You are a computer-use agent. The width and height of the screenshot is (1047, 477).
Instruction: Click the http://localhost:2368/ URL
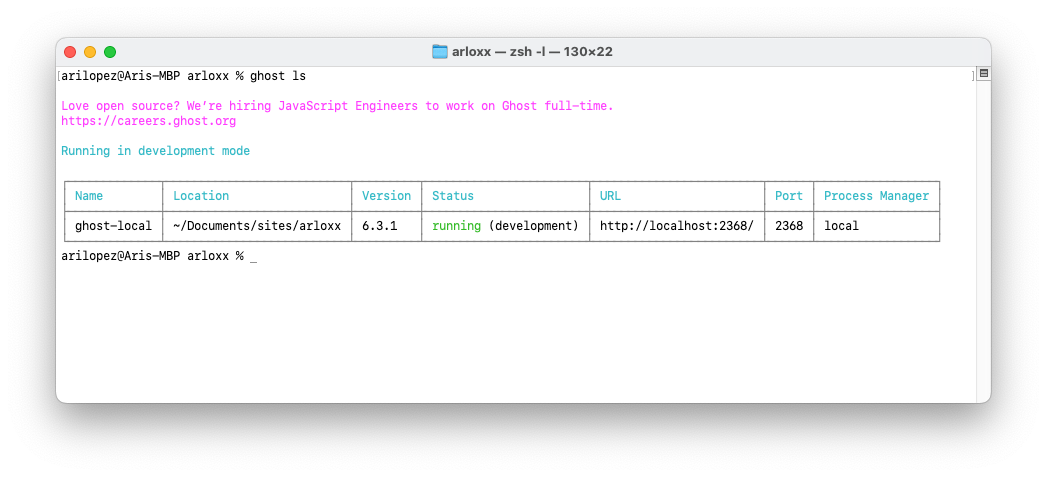pyautogui.click(x=676, y=226)
